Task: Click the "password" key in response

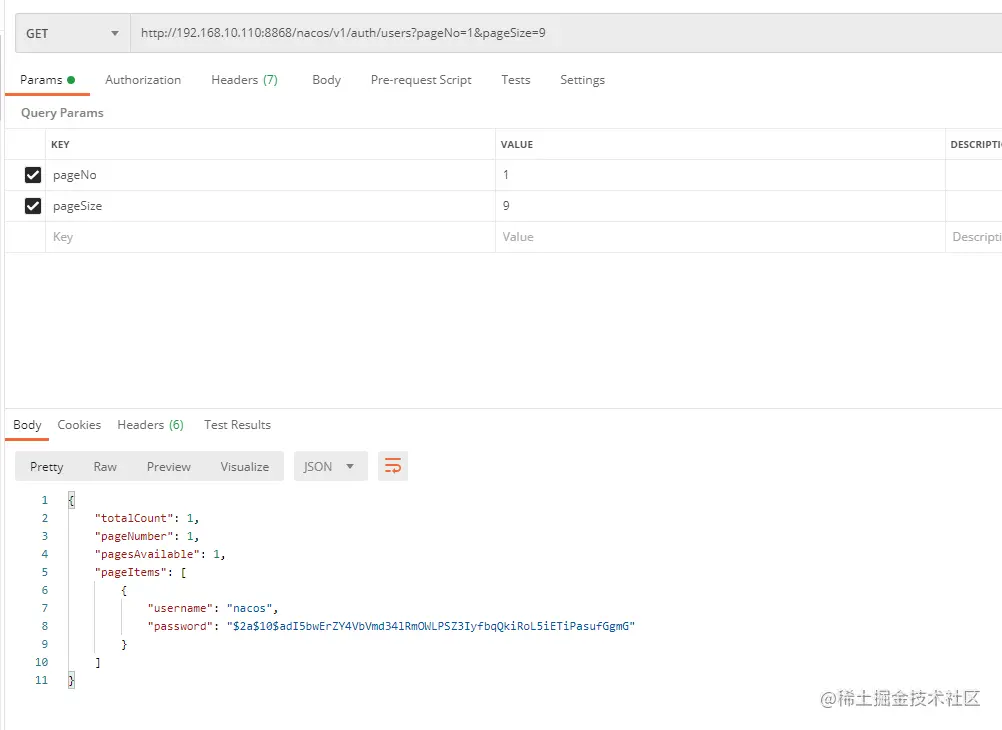Action: point(180,626)
